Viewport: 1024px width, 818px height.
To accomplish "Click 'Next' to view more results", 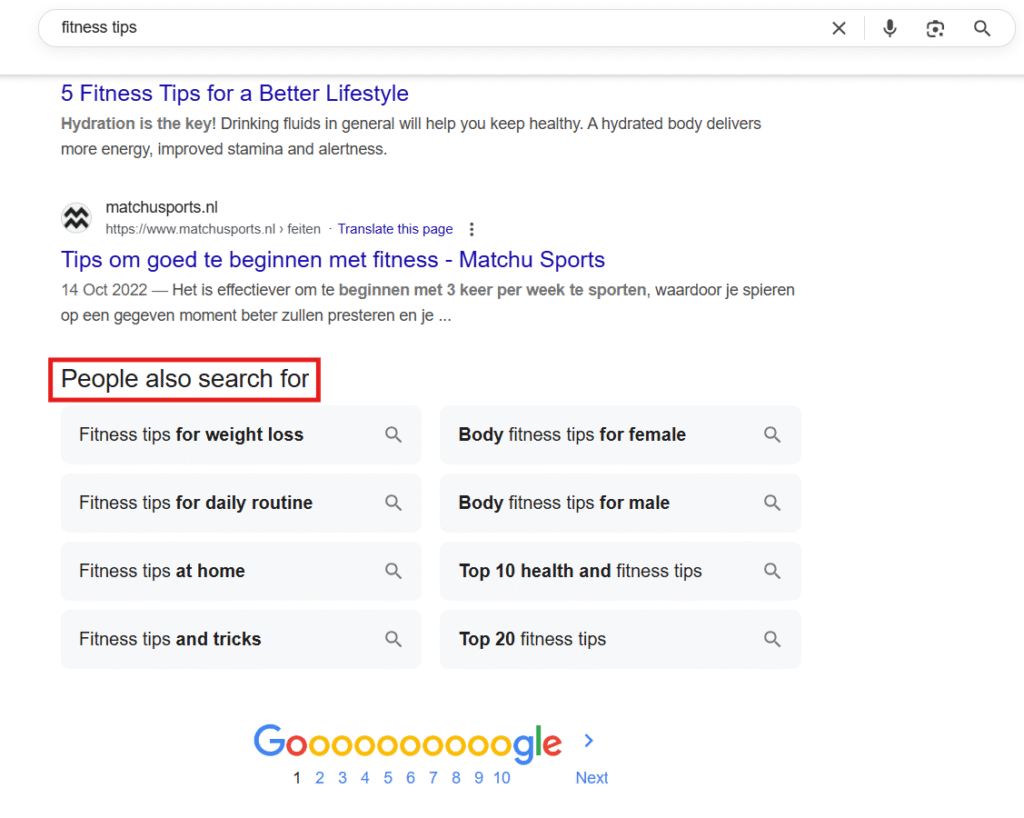I will click(591, 777).
